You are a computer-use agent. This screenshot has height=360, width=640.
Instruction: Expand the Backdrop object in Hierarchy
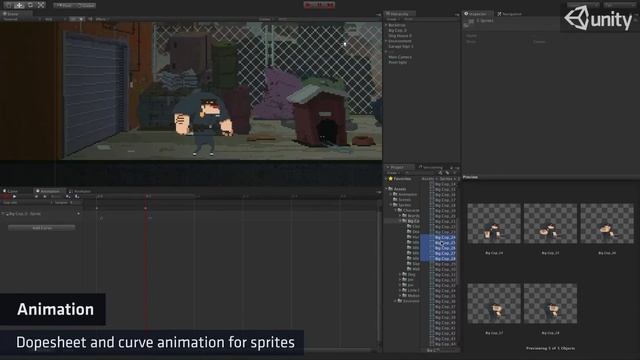[386, 25]
